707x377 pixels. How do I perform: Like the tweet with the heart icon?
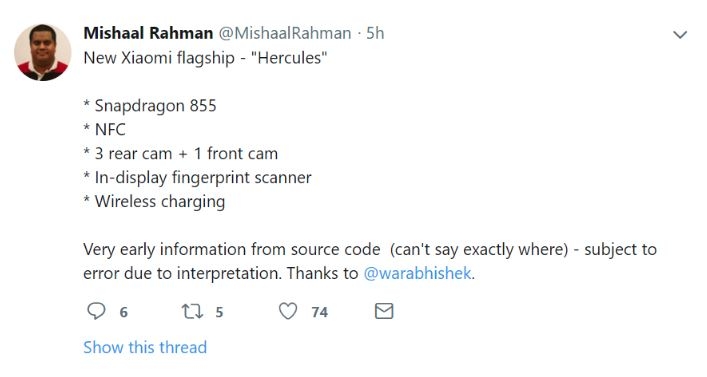(288, 311)
